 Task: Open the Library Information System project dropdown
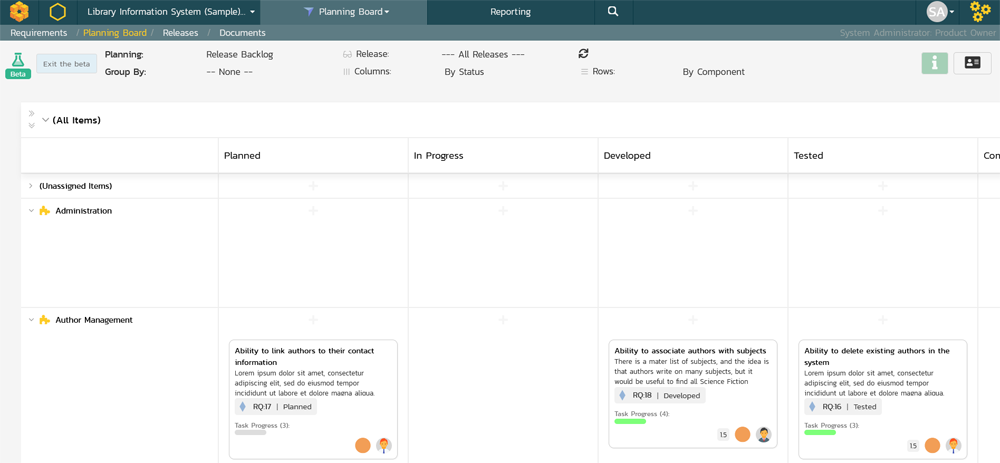[170, 12]
